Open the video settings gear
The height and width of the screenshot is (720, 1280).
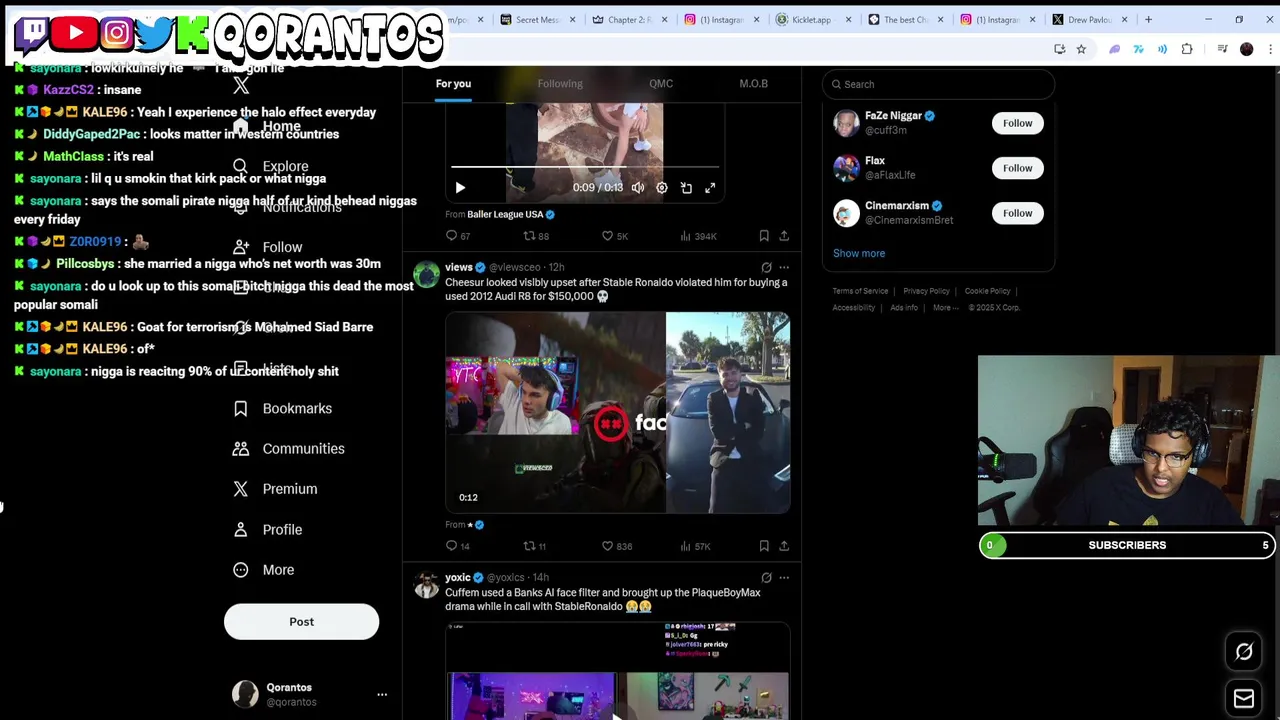(662, 188)
